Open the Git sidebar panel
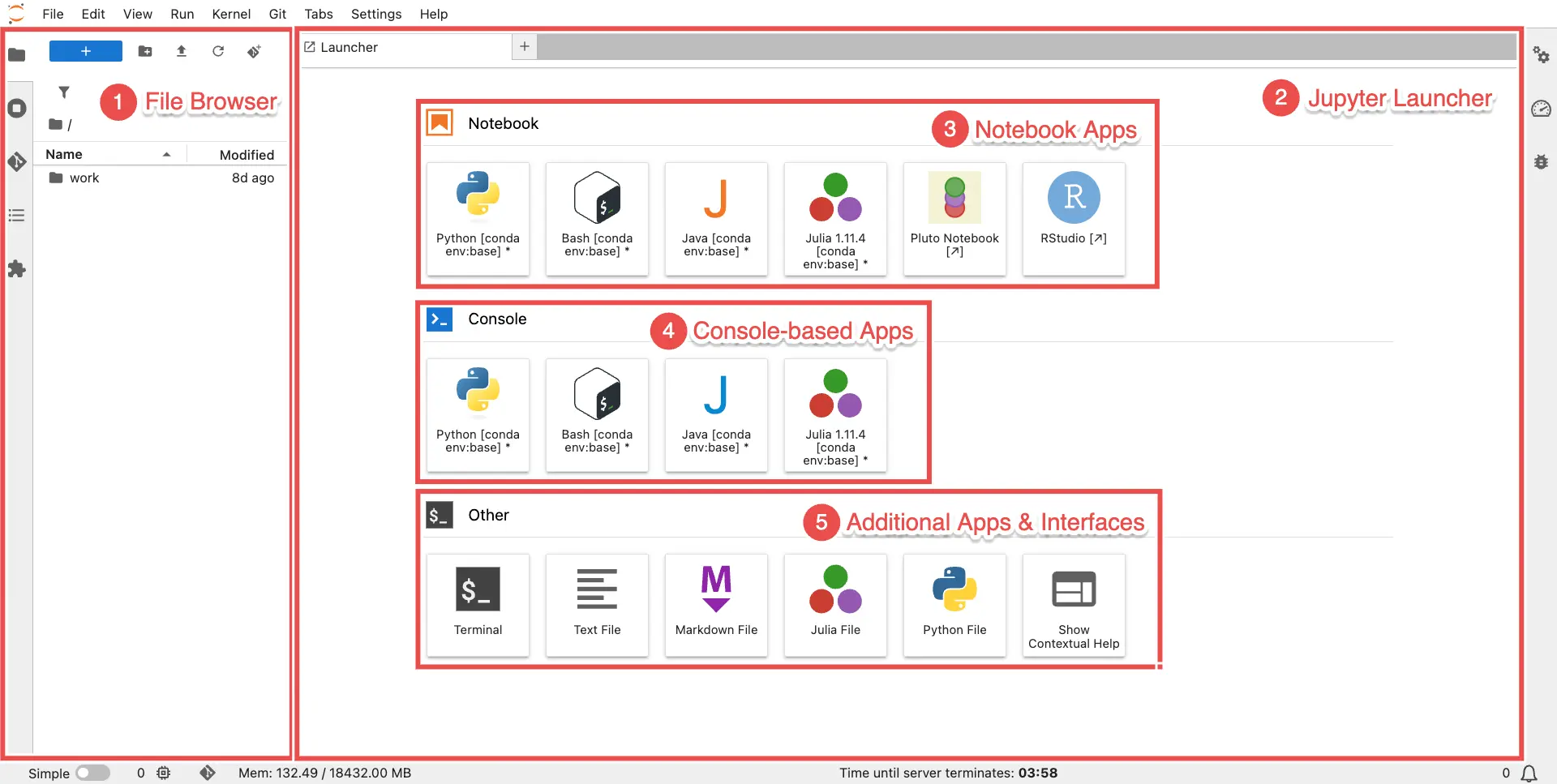The height and width of the screenshot is (784, 1557). pyautogui.click(x=17, y=162)
